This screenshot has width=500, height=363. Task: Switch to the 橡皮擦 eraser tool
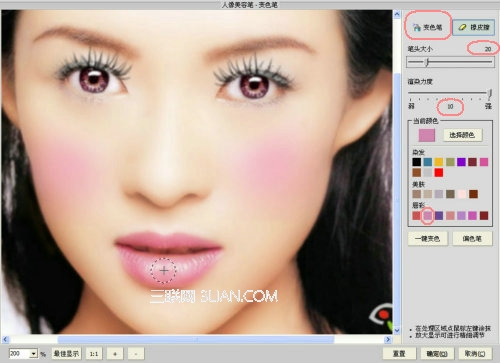tap(474, 27)
